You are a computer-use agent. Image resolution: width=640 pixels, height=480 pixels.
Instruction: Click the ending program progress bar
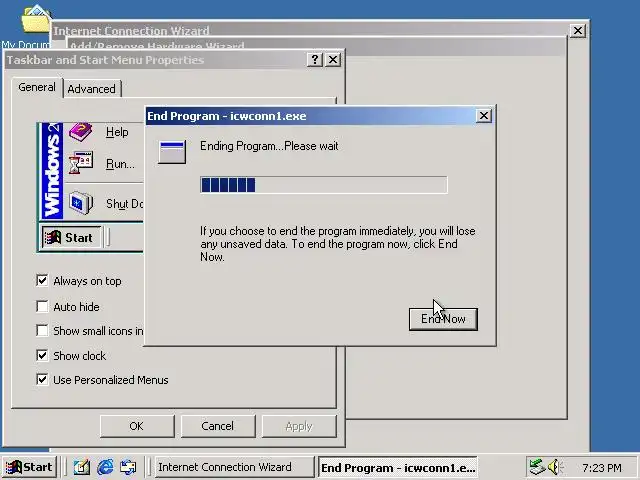(x=324, y=185)
